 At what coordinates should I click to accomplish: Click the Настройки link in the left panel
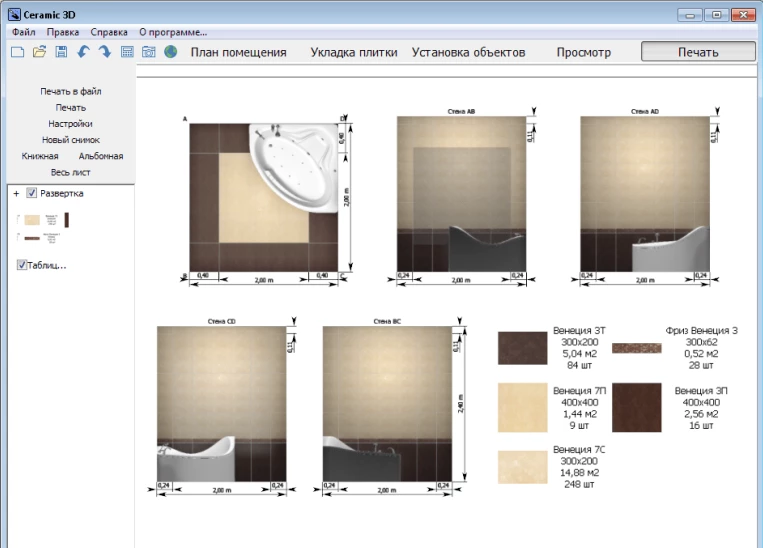coord(70,123)
